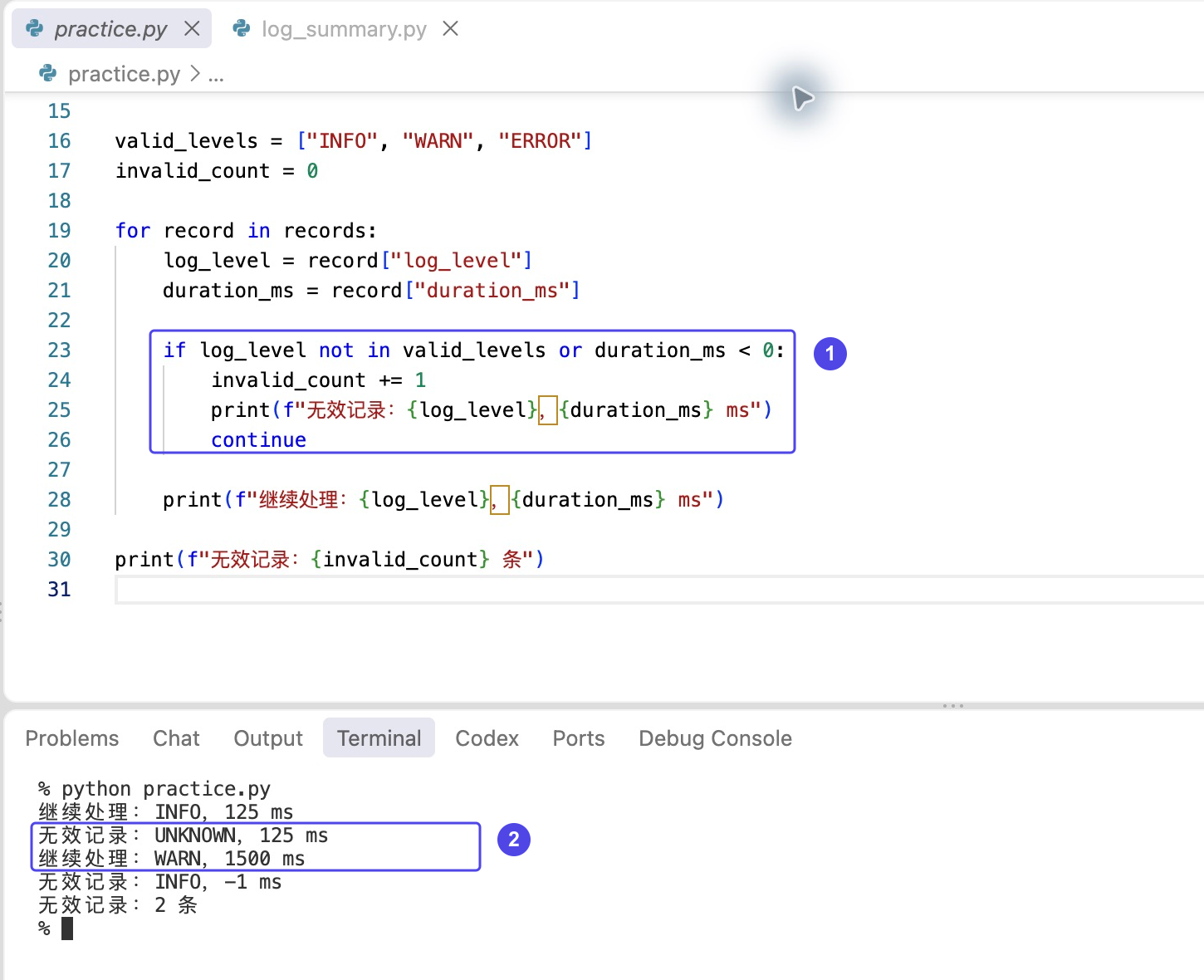
Task: Open the Ports panel tab
Action: [x=579, y=738]
